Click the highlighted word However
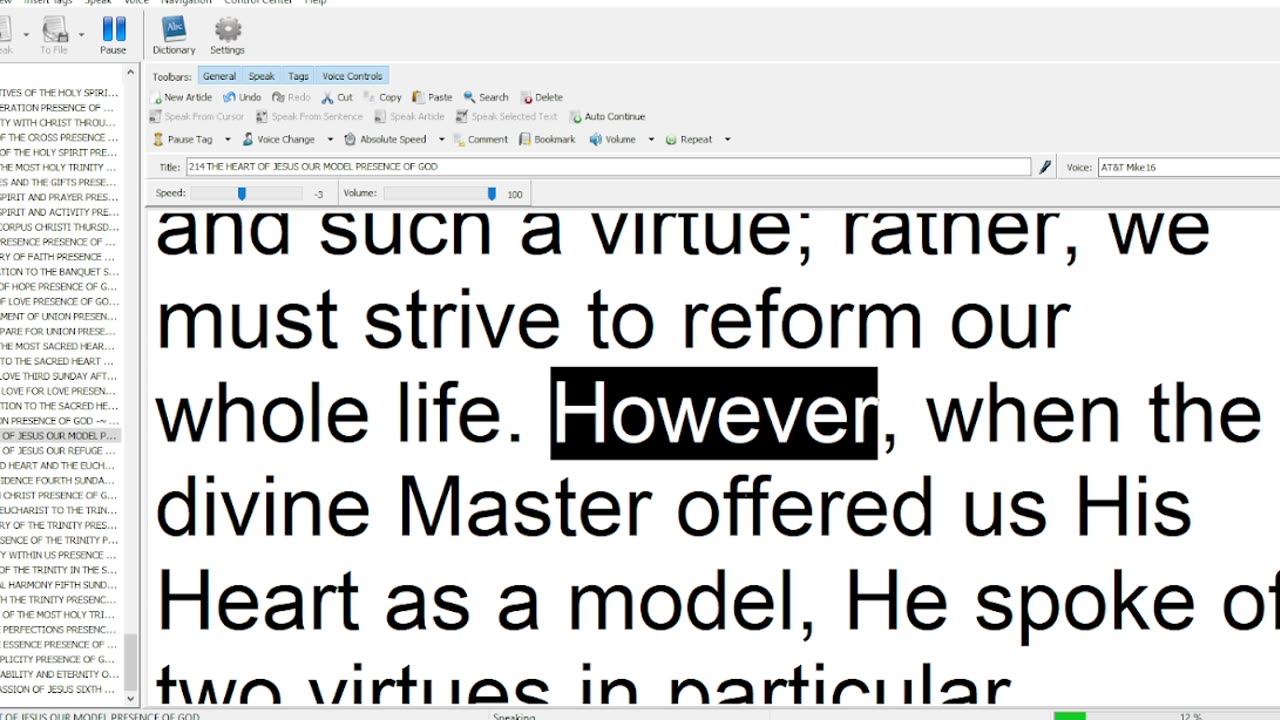This screenshot has width=1280, height=720. pos(714,413)
